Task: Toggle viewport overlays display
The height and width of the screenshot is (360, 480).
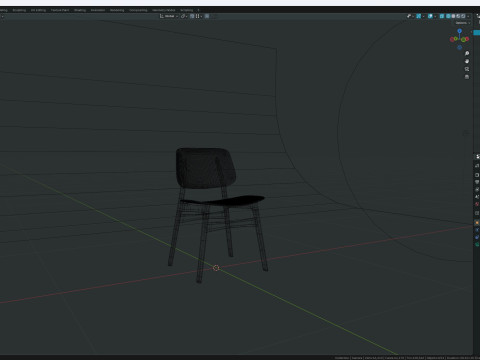Action: click(430, 16)
